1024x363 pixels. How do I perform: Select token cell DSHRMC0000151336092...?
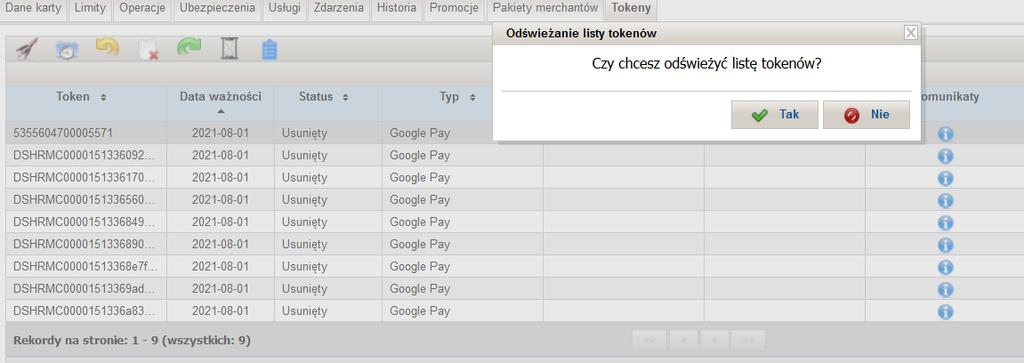coord(86,155)
